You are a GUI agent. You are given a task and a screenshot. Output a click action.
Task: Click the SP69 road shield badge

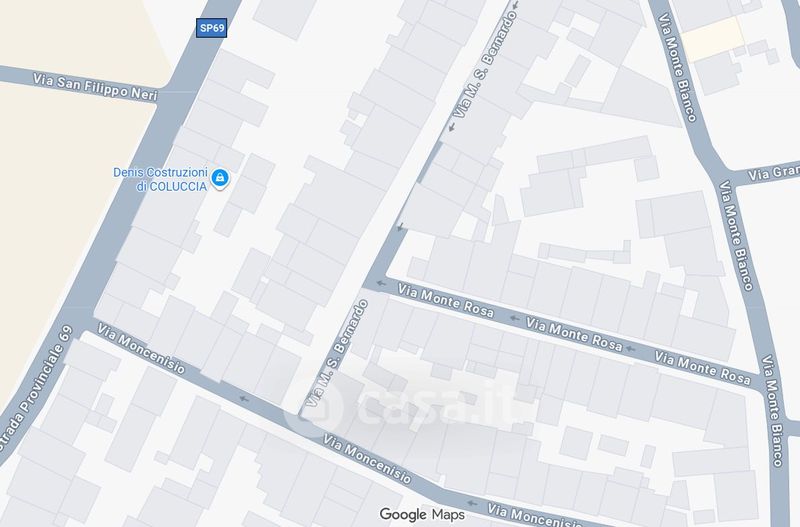click(211, 28)
